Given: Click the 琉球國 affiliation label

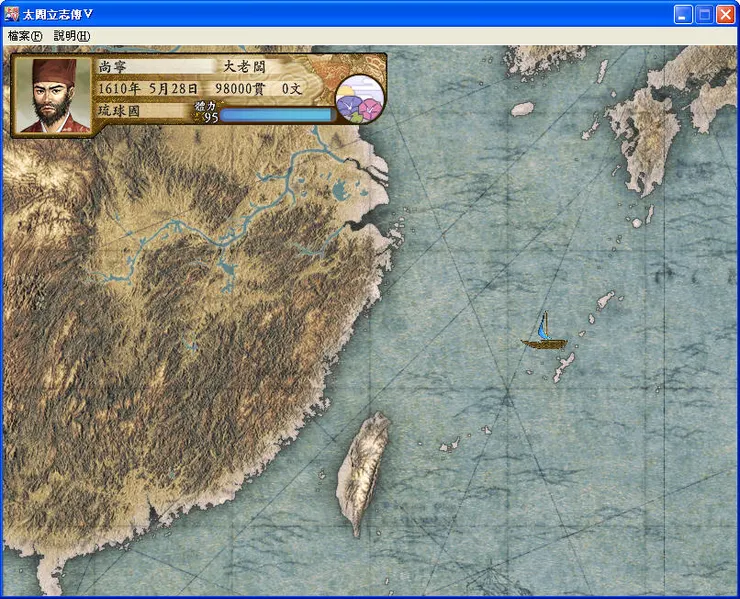Looking at the screenshot, I should tap(119, 111).
